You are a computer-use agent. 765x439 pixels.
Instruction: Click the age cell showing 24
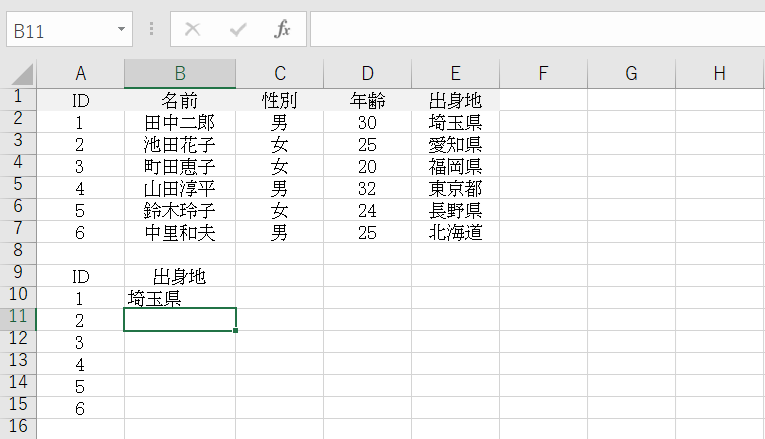(x=367, y=210)
